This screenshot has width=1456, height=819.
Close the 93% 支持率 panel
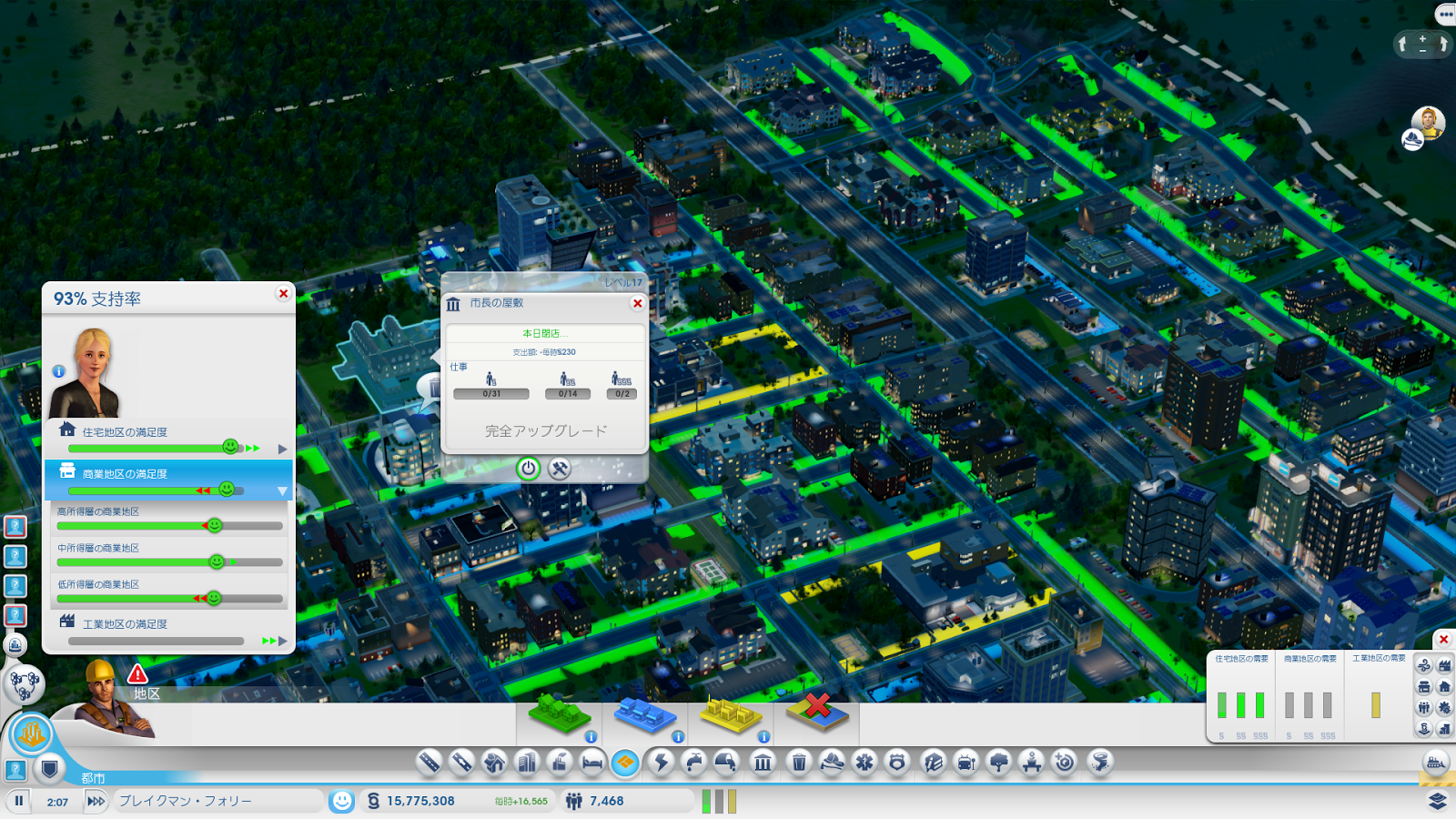(x=283, y=293)
